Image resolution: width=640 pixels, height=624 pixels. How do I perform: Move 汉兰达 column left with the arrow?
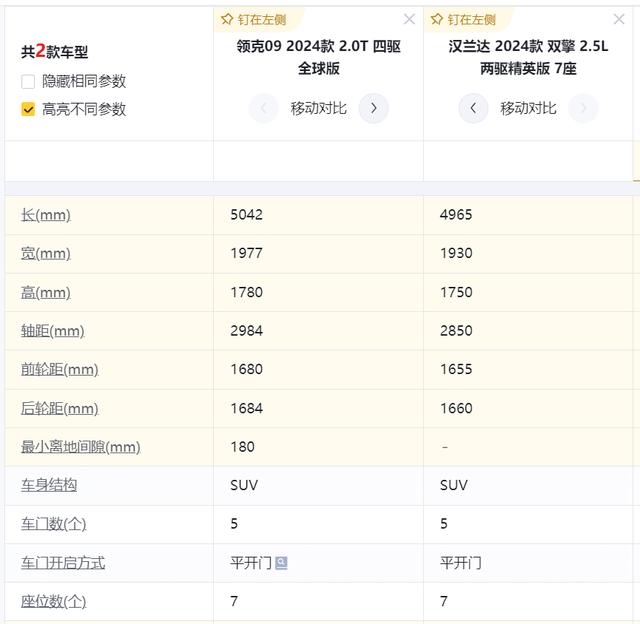(473, 108)
